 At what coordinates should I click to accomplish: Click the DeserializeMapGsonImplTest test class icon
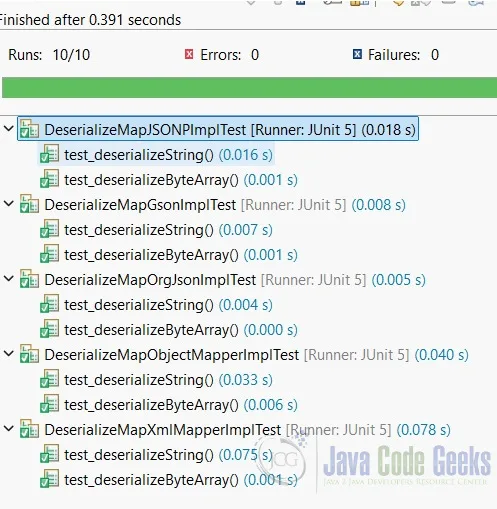(29, 204)
